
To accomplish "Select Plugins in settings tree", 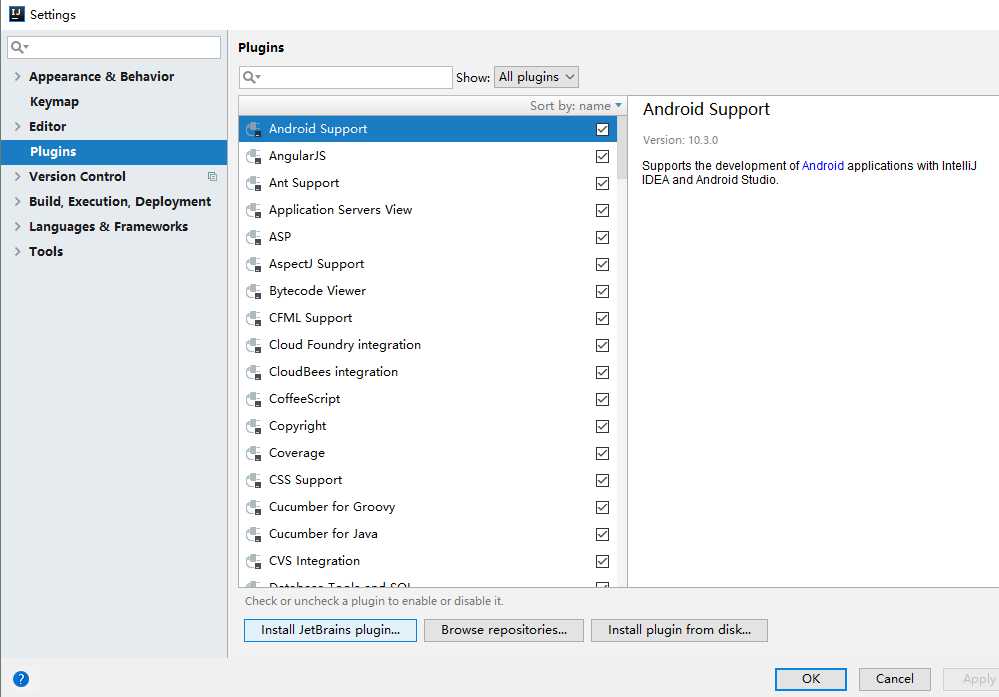I will (113, 152).
